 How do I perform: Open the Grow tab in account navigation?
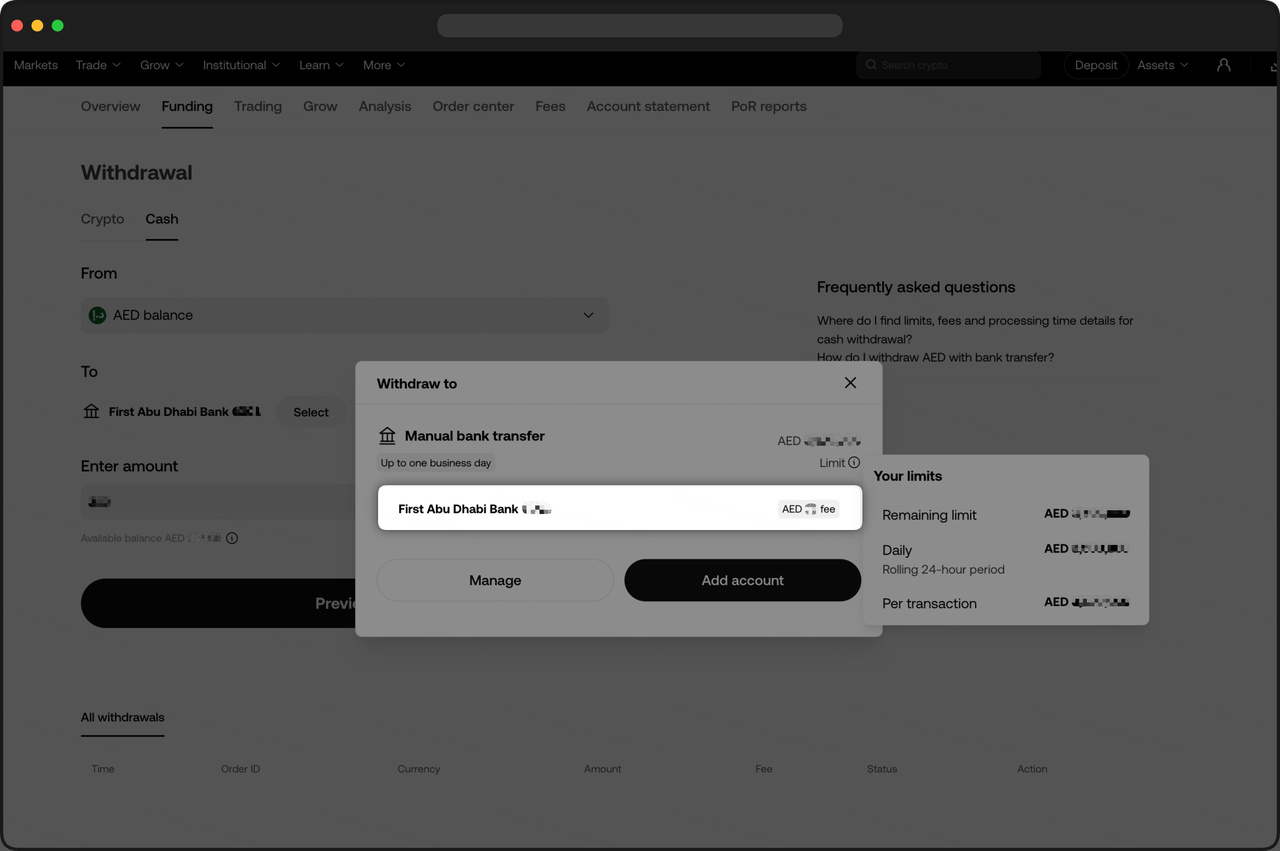coord(320,106)
